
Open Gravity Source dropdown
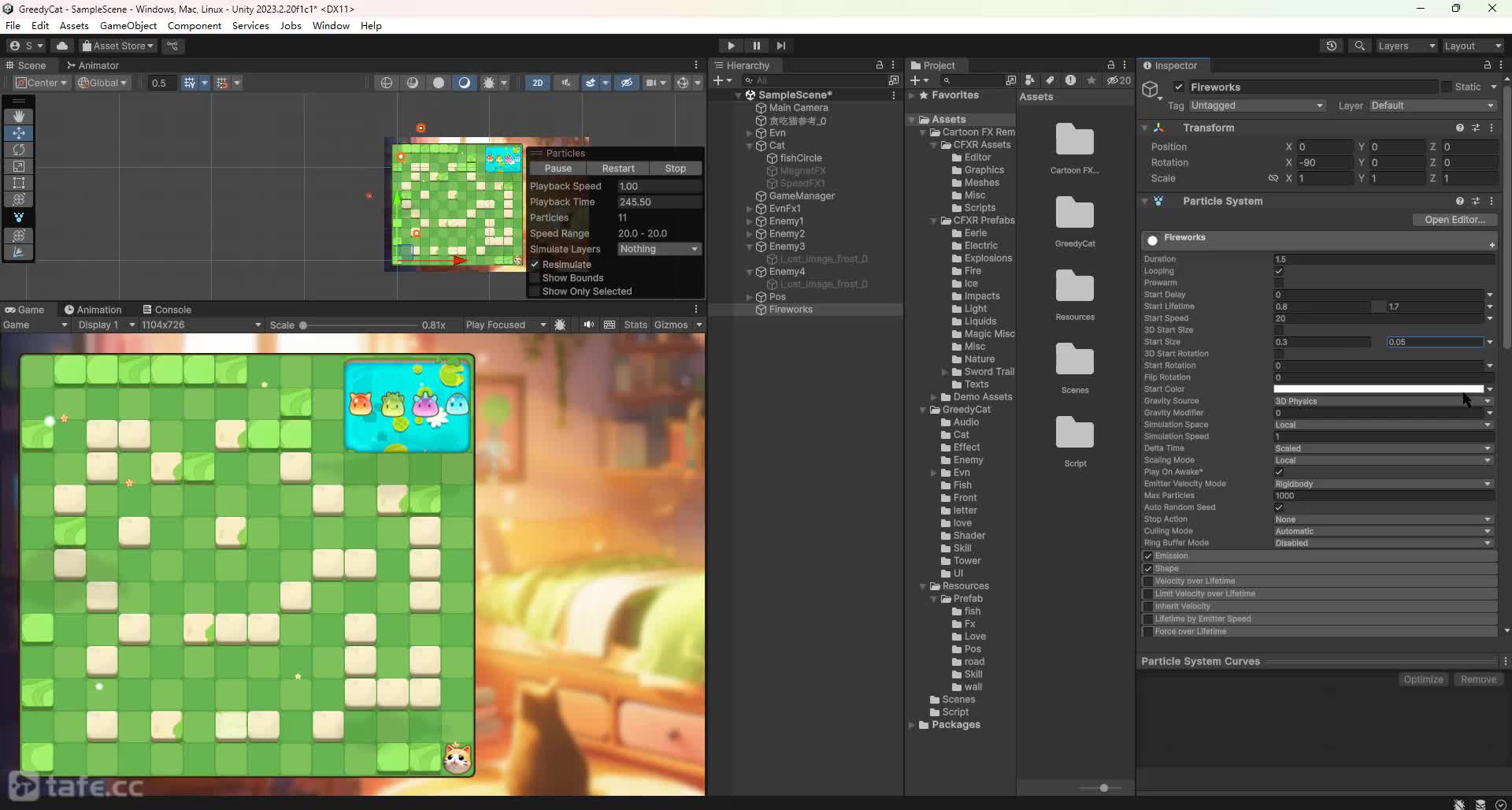[1382, 401]
